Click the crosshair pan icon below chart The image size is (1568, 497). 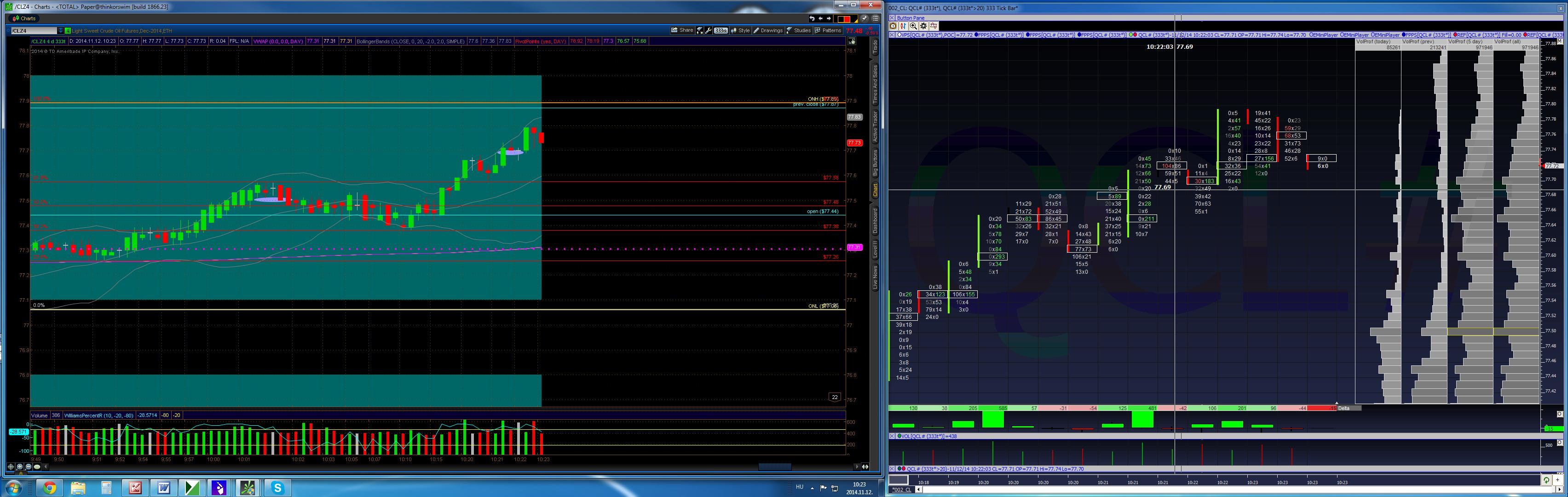(11, 467)
